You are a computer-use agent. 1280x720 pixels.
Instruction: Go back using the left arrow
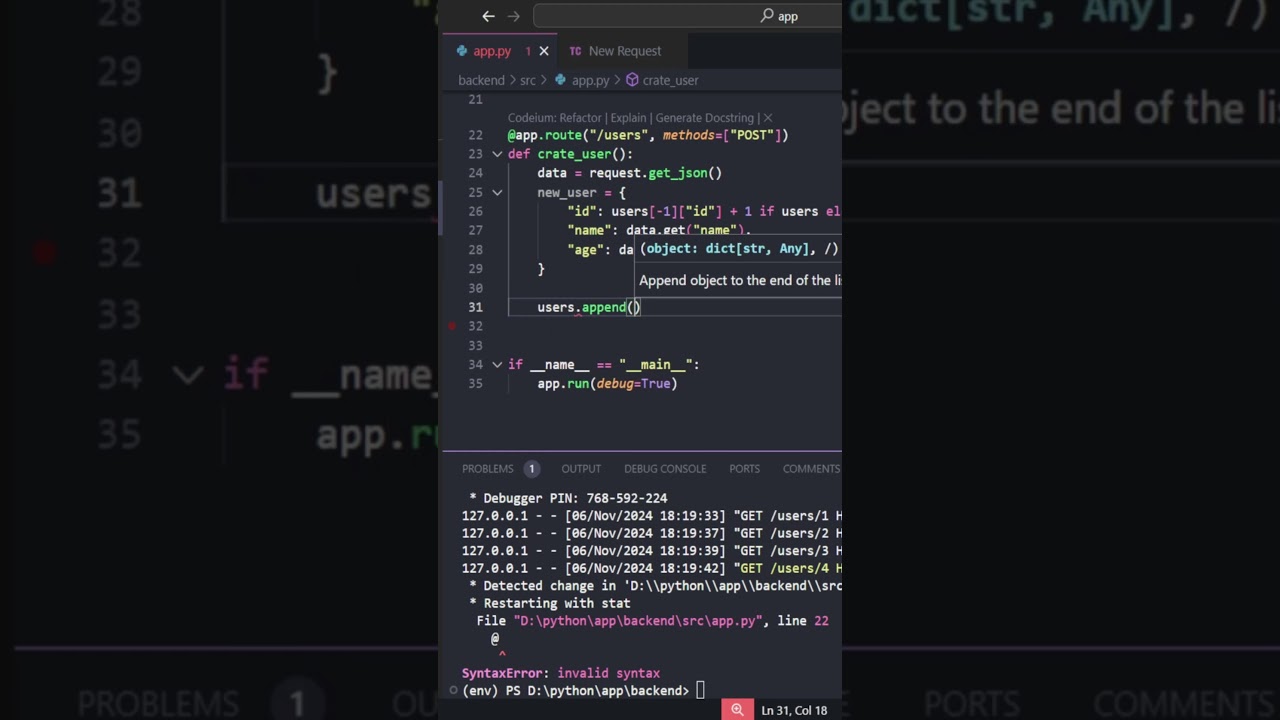488,16
